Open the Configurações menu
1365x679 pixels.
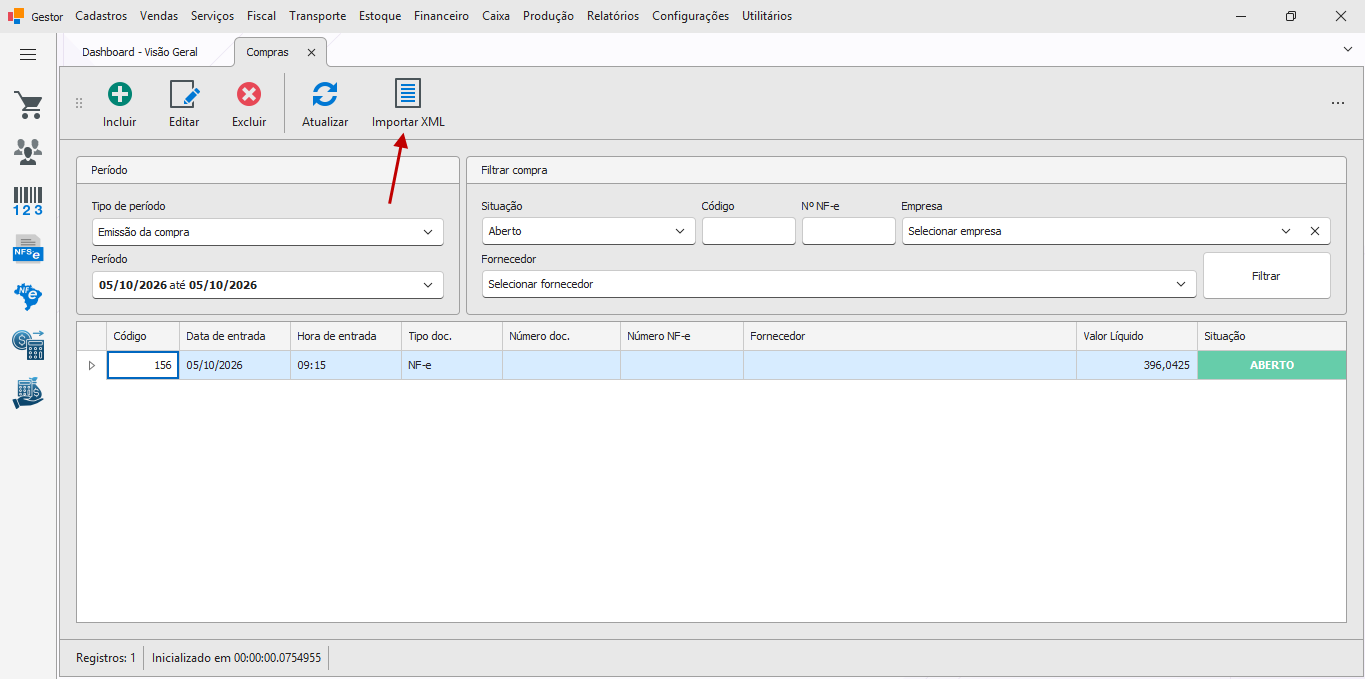(690, 16)
